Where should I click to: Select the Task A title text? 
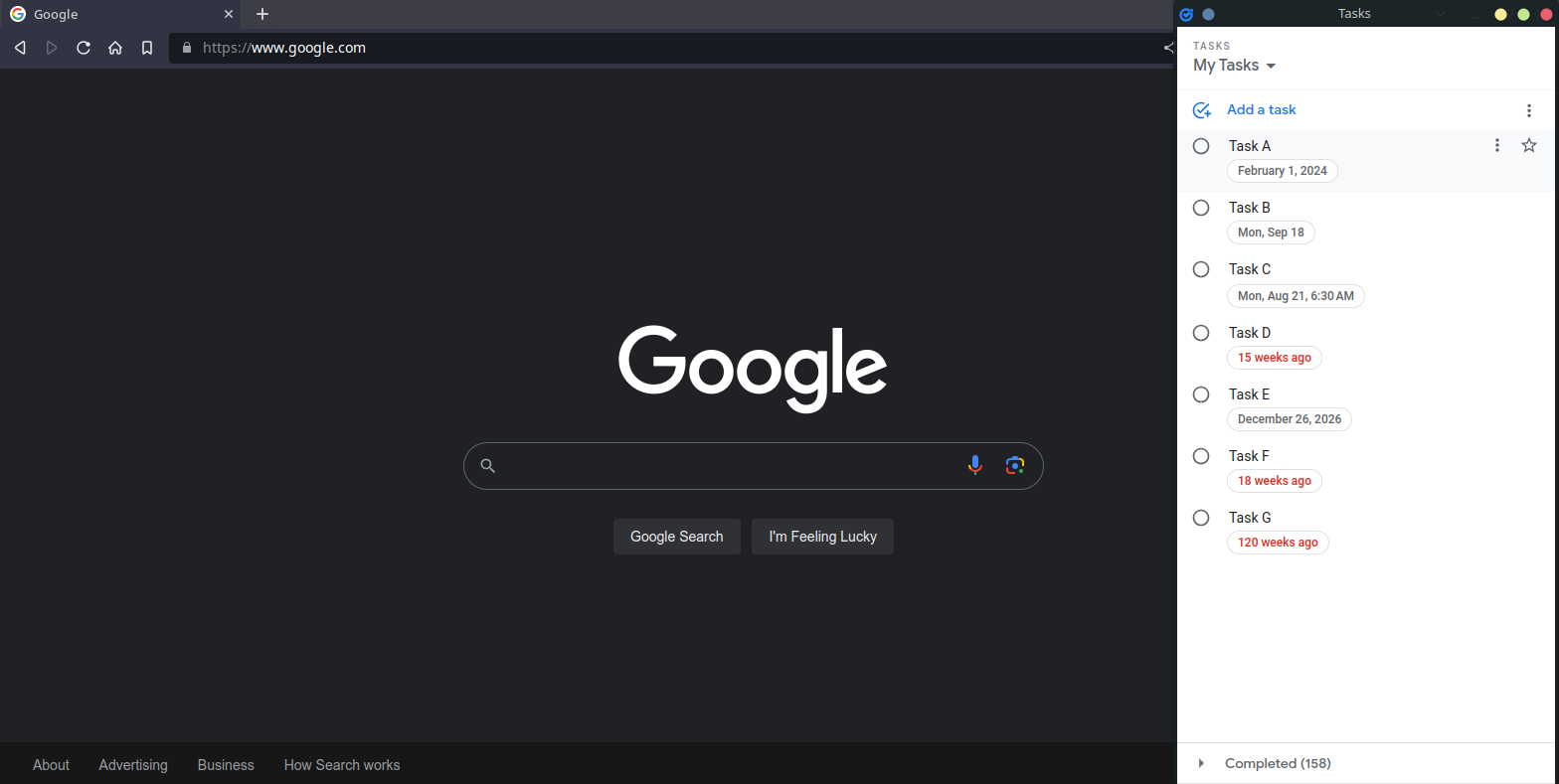point(1250,146)
